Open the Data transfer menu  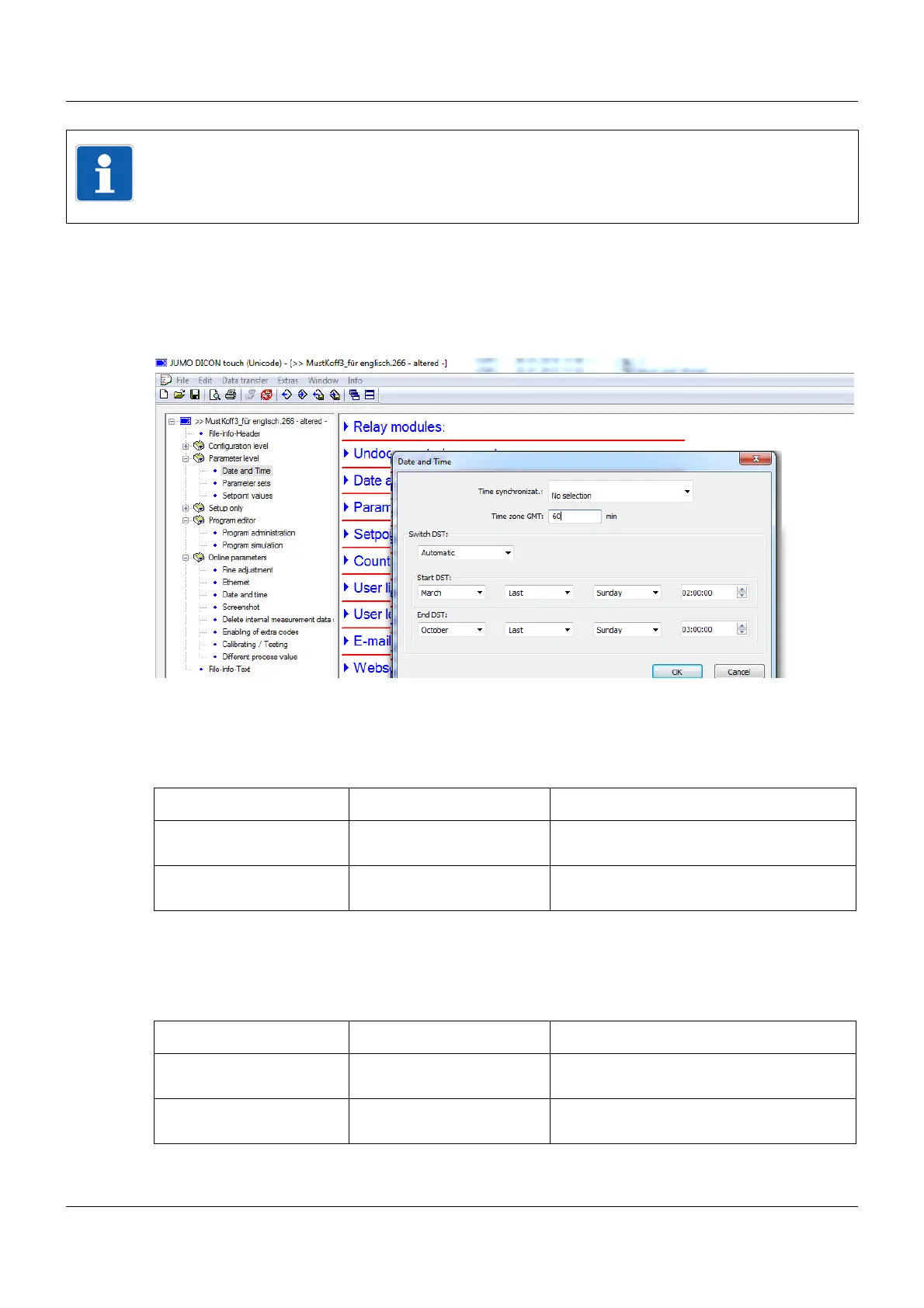pyautogui.click(x=245, y=381)
